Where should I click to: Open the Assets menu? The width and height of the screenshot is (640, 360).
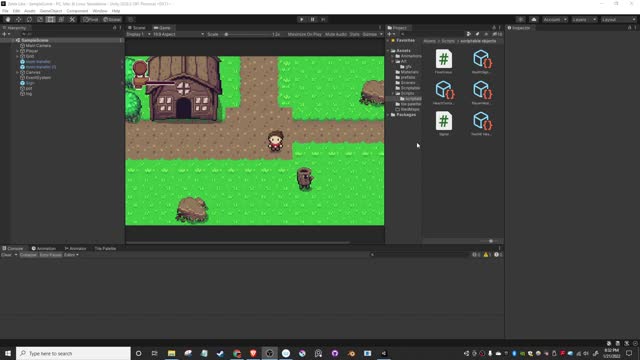[30, 11]
